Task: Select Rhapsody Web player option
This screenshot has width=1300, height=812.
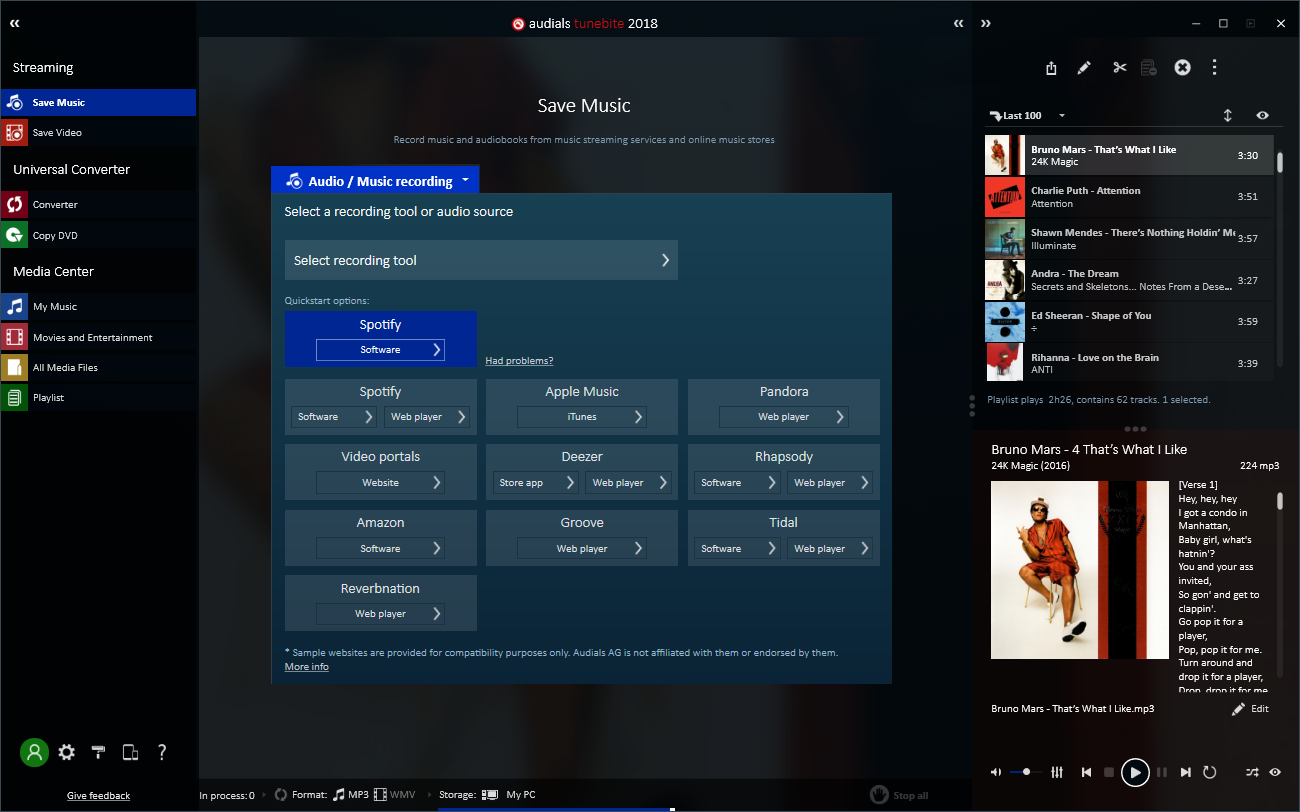Action: click(829, 483)
